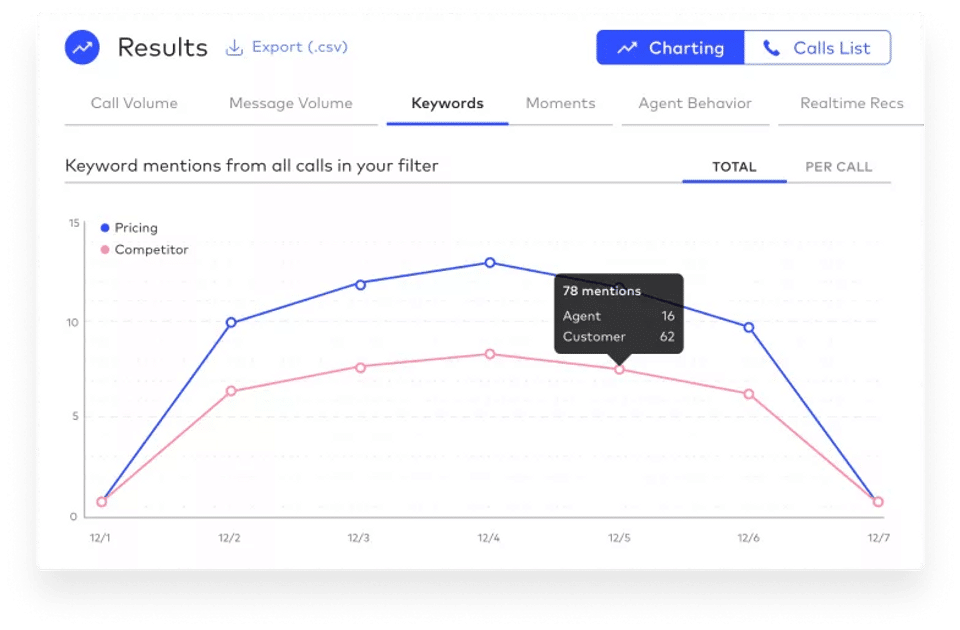Switch to Calls List view
The width and height of the screenshot is (960, 630).
817,48
